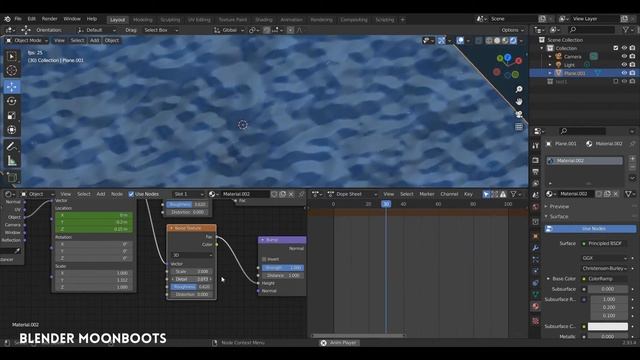This screenshot has width=640, height=360.
Task: Click the Blender logo menu icon
Action: pyautogui.click(x=7, y=19)
